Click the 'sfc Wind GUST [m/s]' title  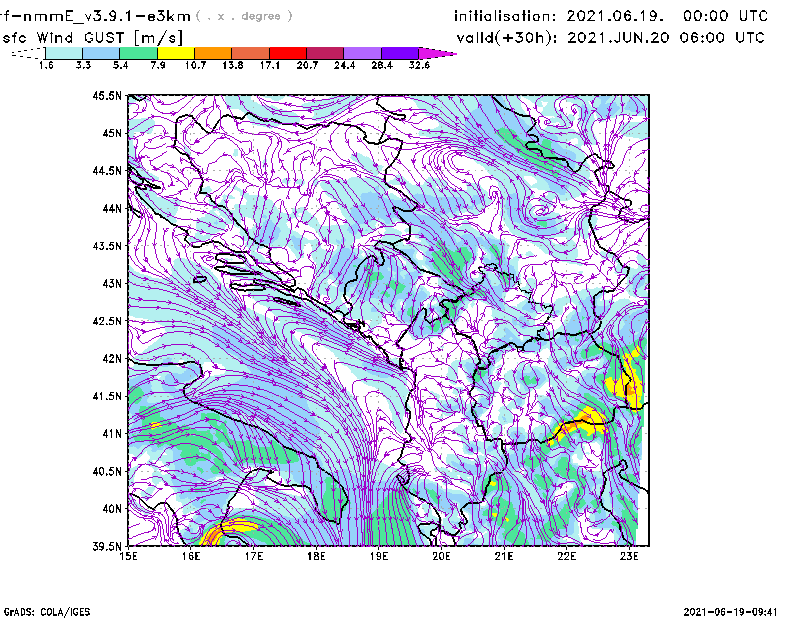(92, 38)
